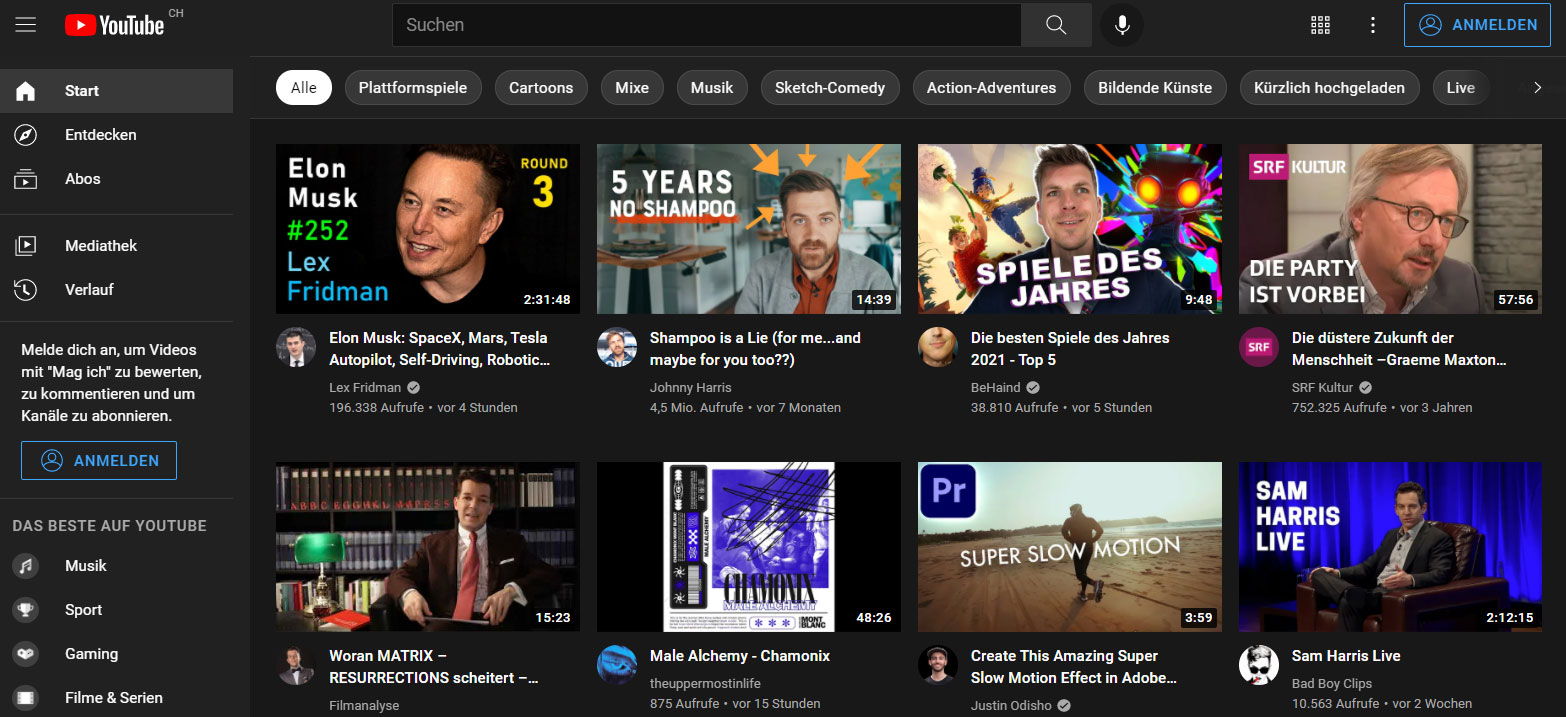Select the Gaming sidebar icon
Viewport: 1566px width, 717px height.
point(25,653)
